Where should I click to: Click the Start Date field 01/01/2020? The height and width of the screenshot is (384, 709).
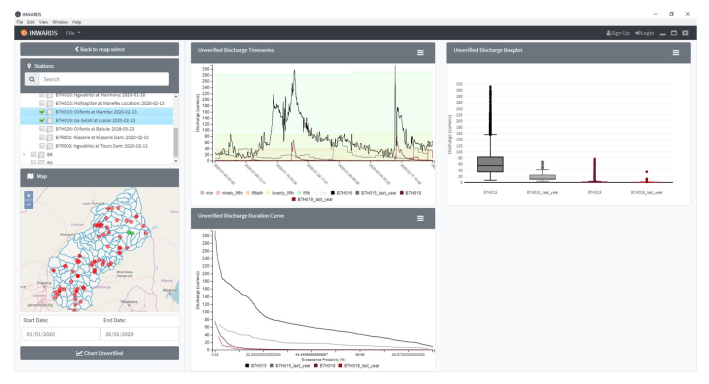click(x=60, y=334)
